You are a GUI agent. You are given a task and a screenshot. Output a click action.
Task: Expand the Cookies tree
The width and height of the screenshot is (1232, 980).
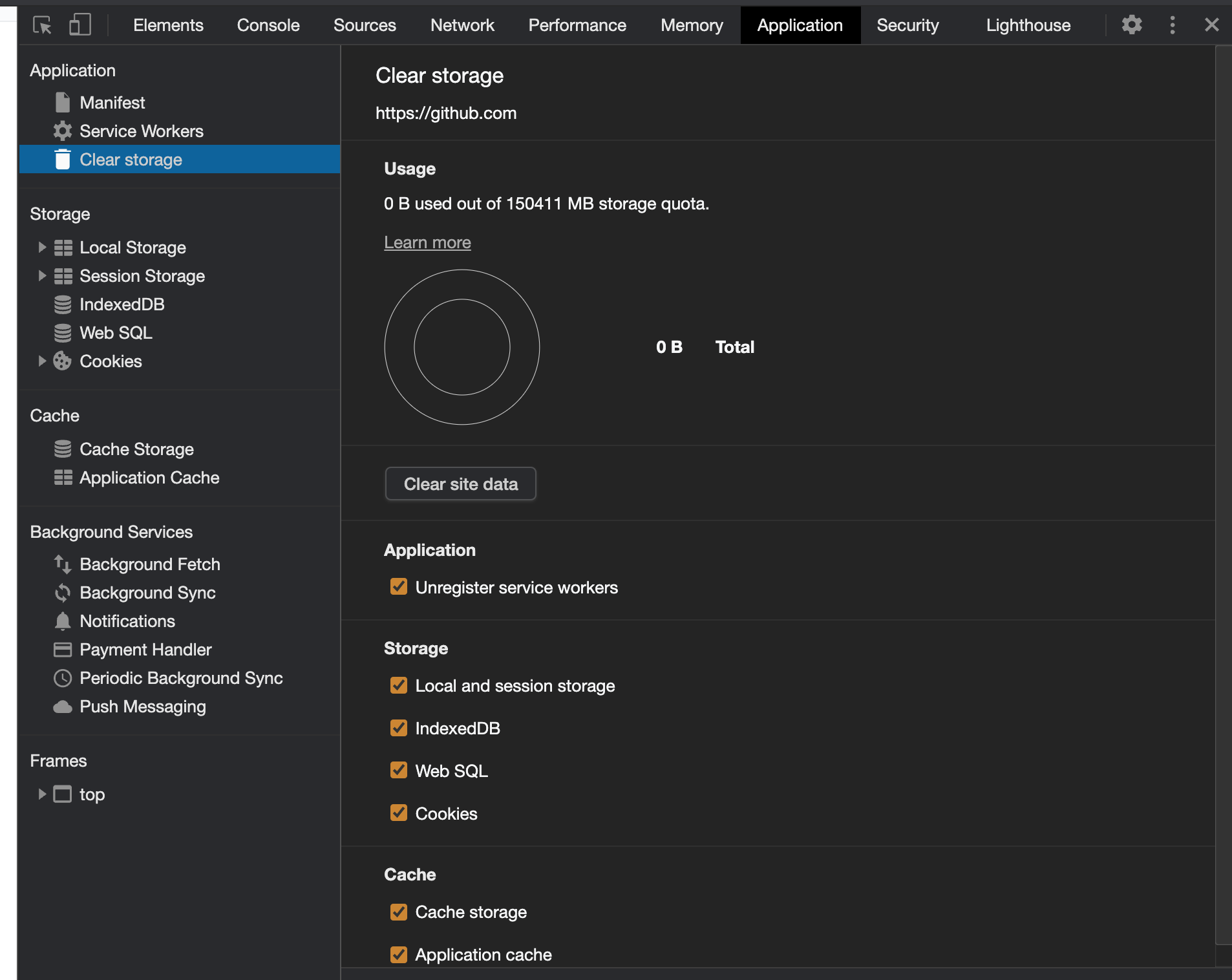coord(42,361)
